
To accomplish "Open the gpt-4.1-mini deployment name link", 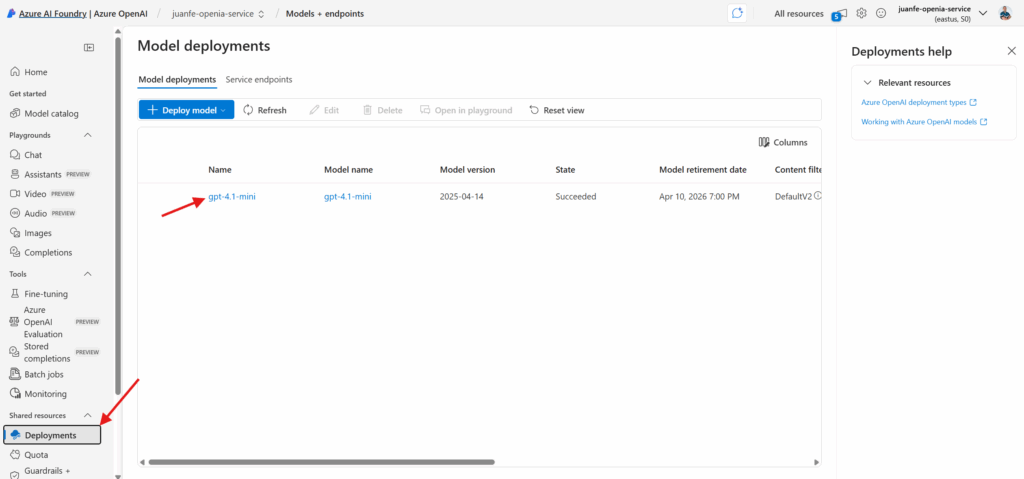I will click(x=232, y=197).
